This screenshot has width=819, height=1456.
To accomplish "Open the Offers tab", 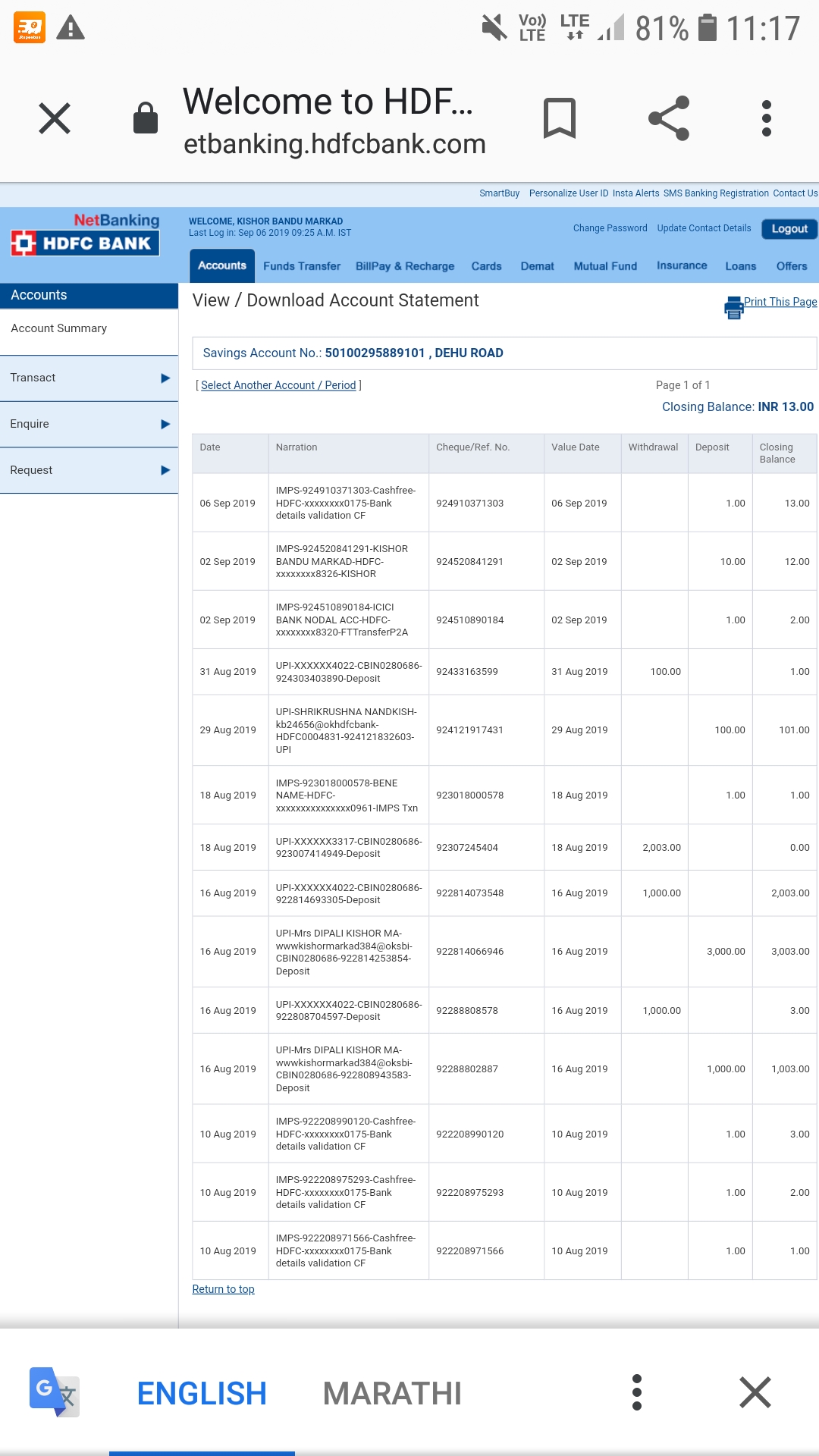I will pos(792,266).
